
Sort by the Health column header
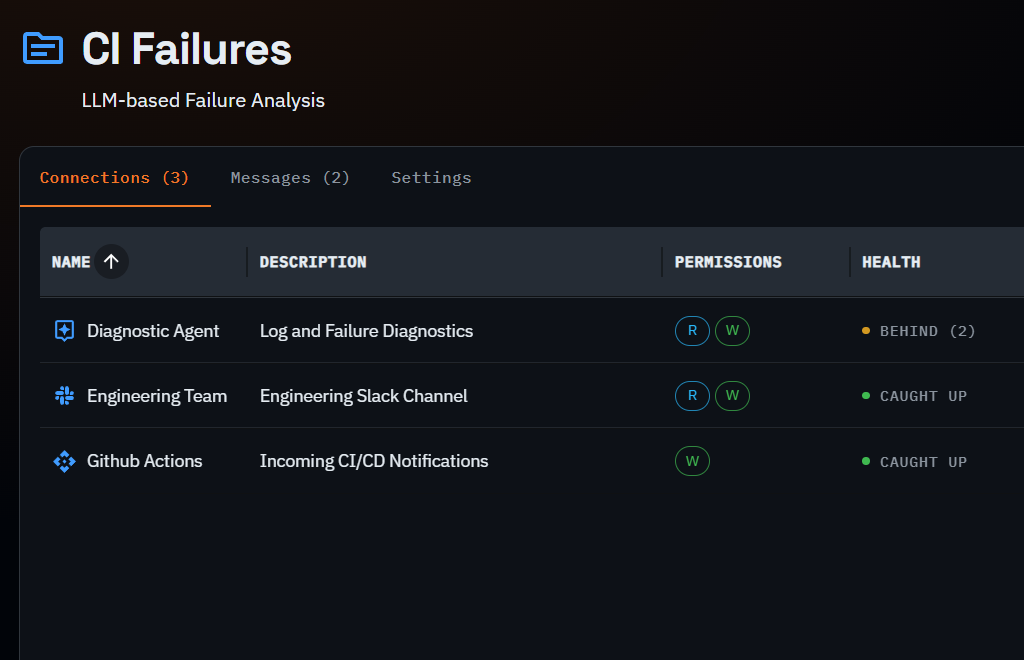[x=891, y=262]
